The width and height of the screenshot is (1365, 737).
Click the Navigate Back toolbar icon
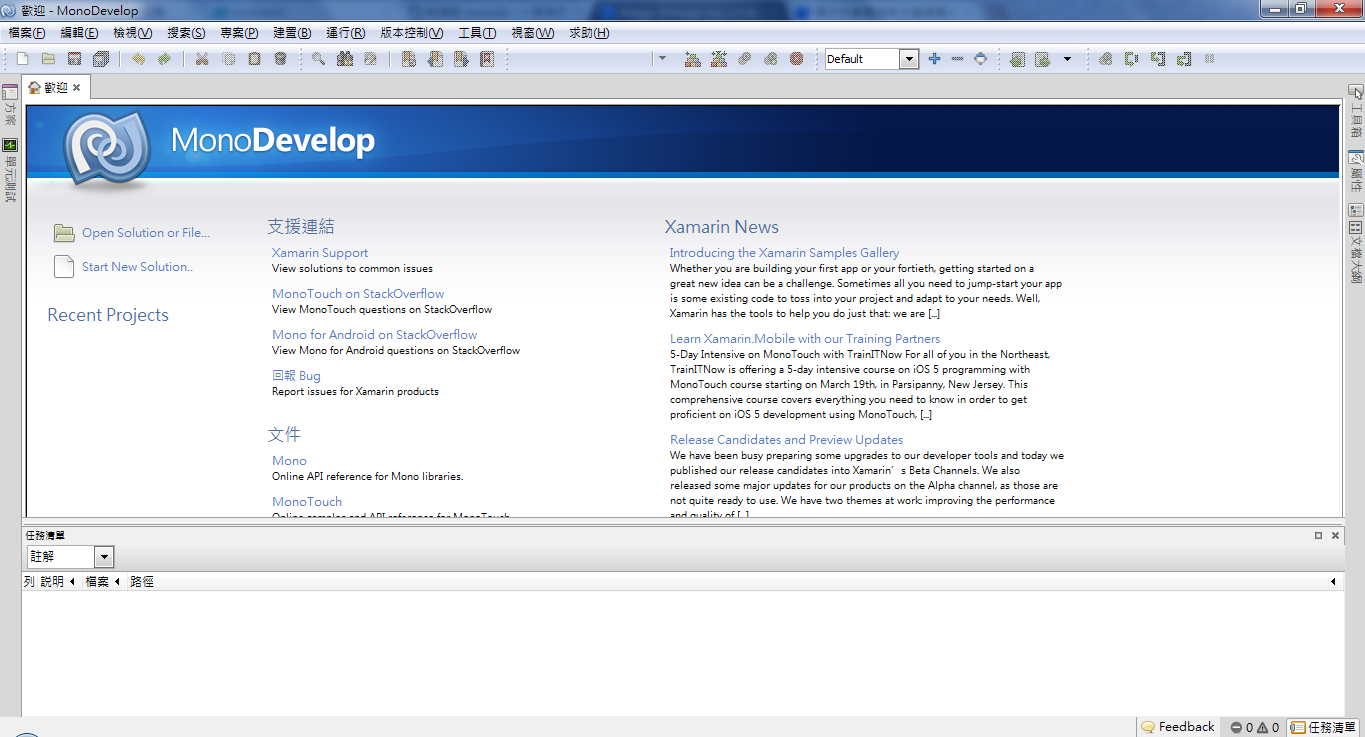1017,59
